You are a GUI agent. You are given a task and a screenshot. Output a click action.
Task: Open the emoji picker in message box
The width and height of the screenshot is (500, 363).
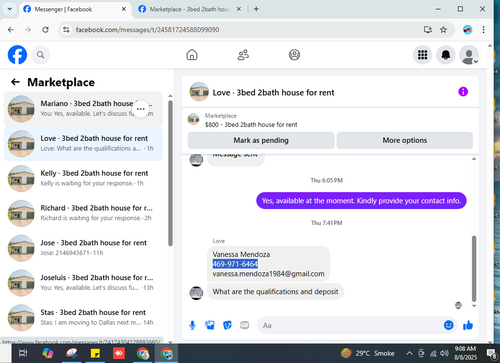pos(449,325)
